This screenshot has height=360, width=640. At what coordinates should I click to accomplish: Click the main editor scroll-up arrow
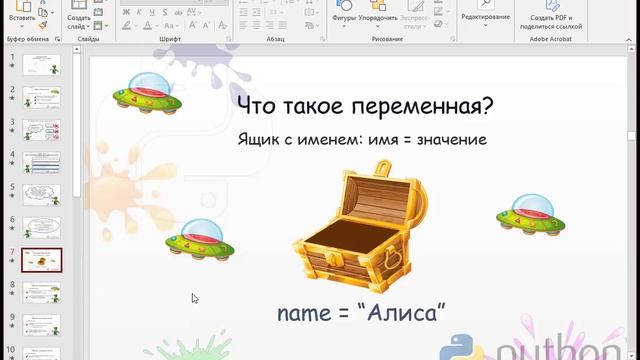point(631,49)
